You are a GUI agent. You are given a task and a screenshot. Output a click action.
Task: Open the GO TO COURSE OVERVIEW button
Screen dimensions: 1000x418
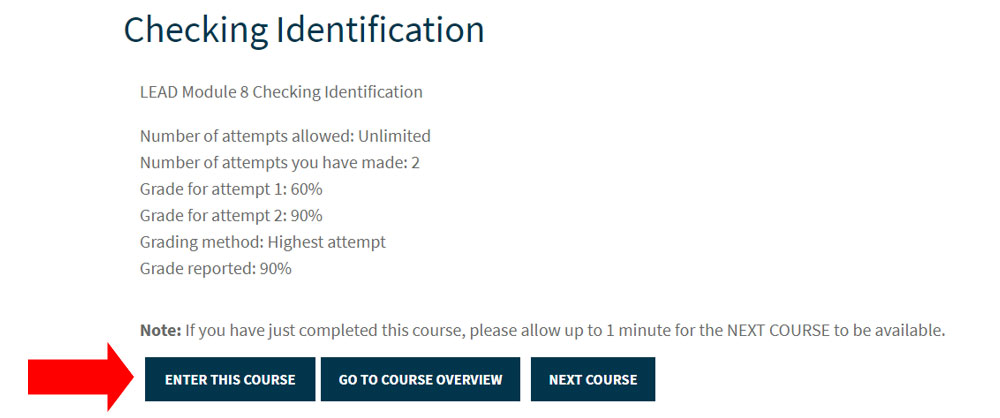pos(420,380)
